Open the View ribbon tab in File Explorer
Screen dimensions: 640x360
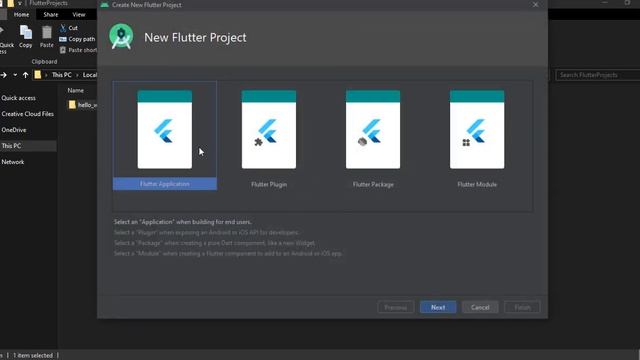click(79, 14)
